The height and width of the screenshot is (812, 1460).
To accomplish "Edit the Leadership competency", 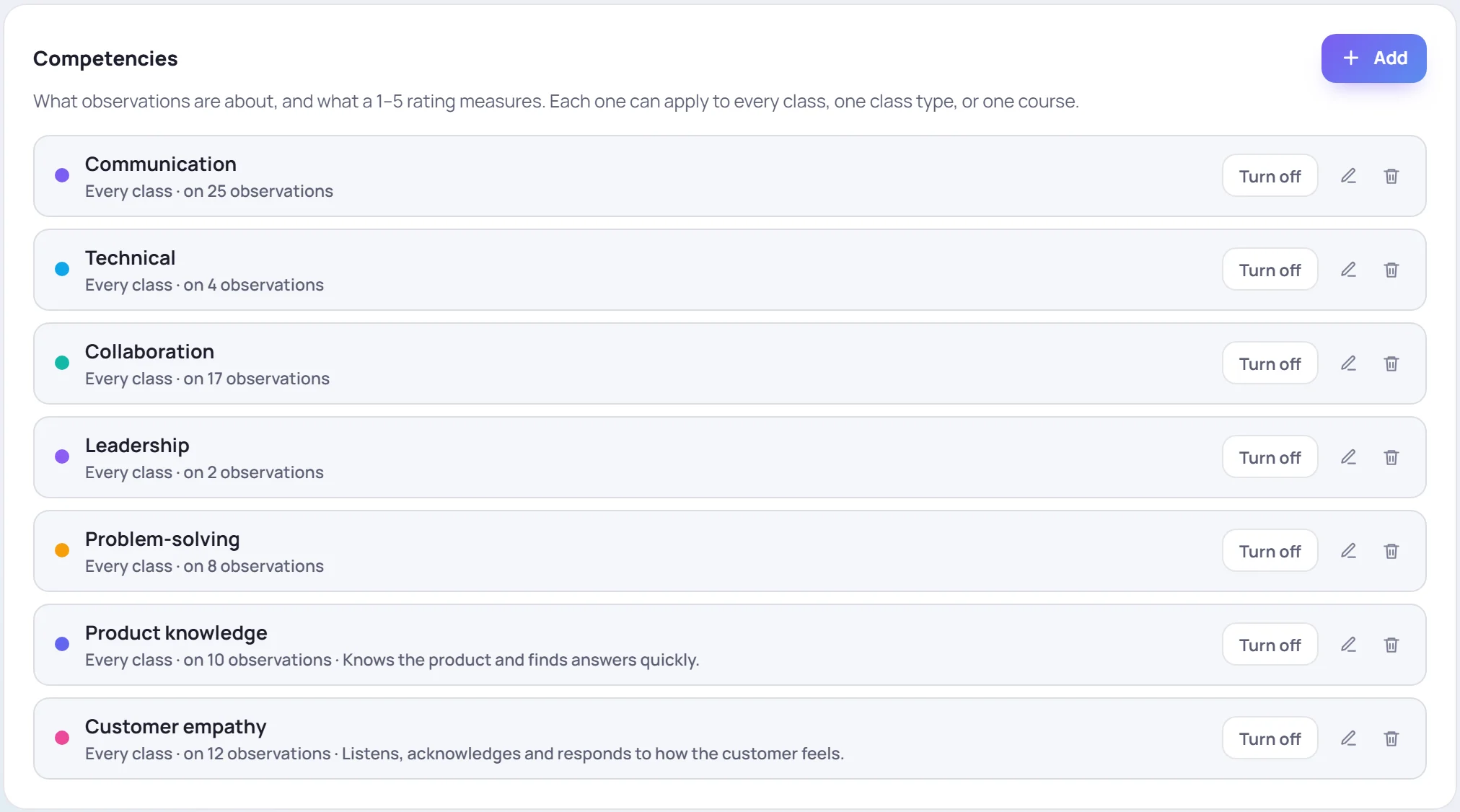I will coord(1348,457).
